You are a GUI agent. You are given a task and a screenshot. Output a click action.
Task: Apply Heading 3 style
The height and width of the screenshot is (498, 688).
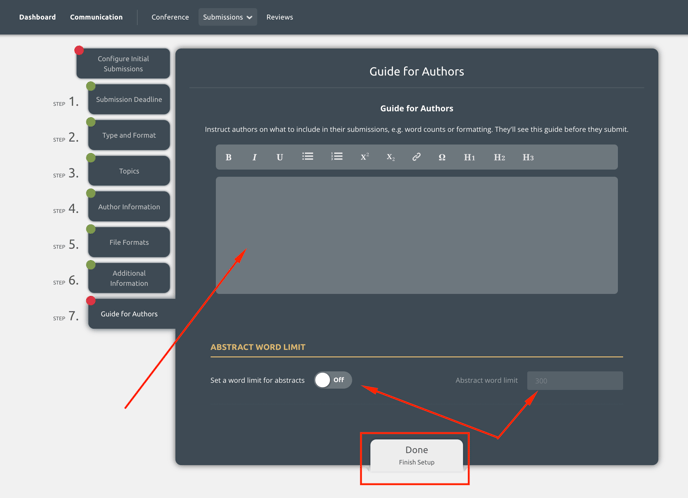(x=528, y=157)
